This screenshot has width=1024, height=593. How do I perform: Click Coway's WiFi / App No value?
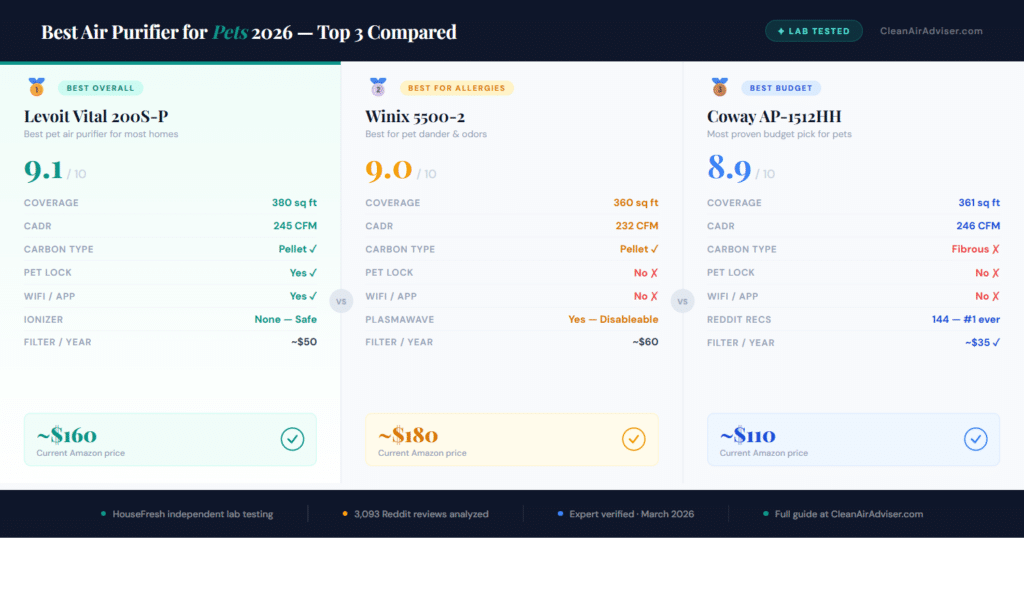[x=987, y=296]
